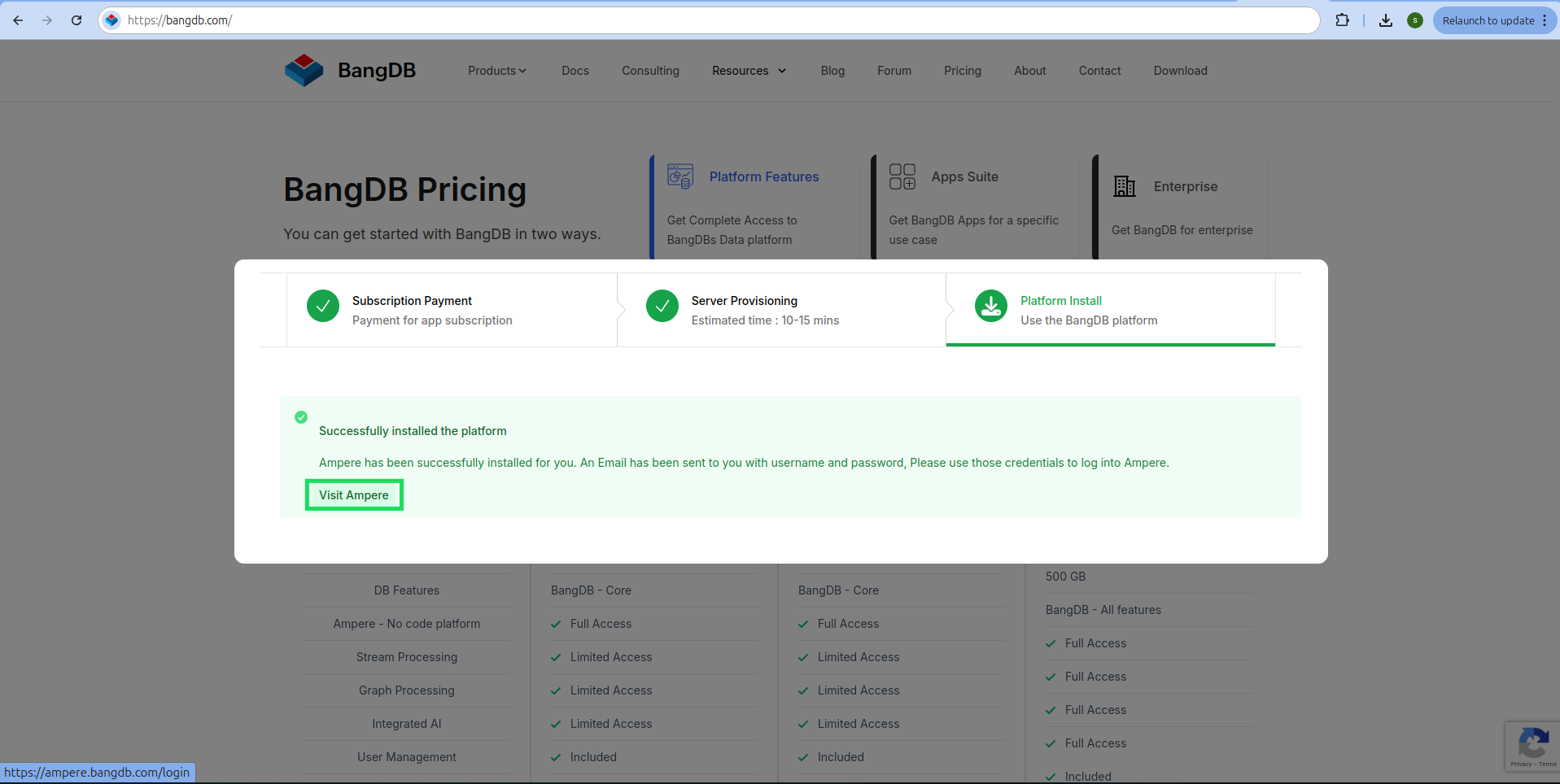Click success check icon in green alert

[301, 417]
